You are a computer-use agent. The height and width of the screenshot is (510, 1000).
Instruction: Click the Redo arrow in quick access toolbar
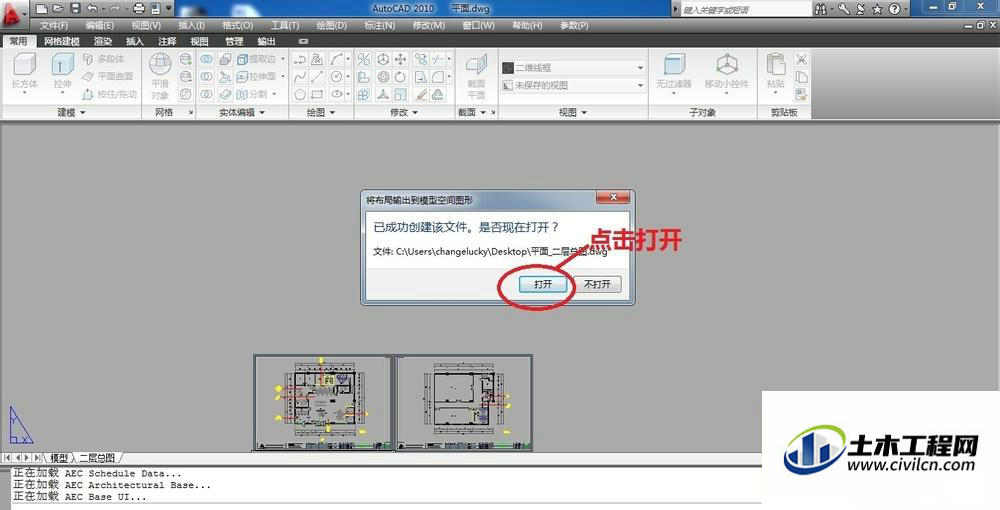pos(115,9)
